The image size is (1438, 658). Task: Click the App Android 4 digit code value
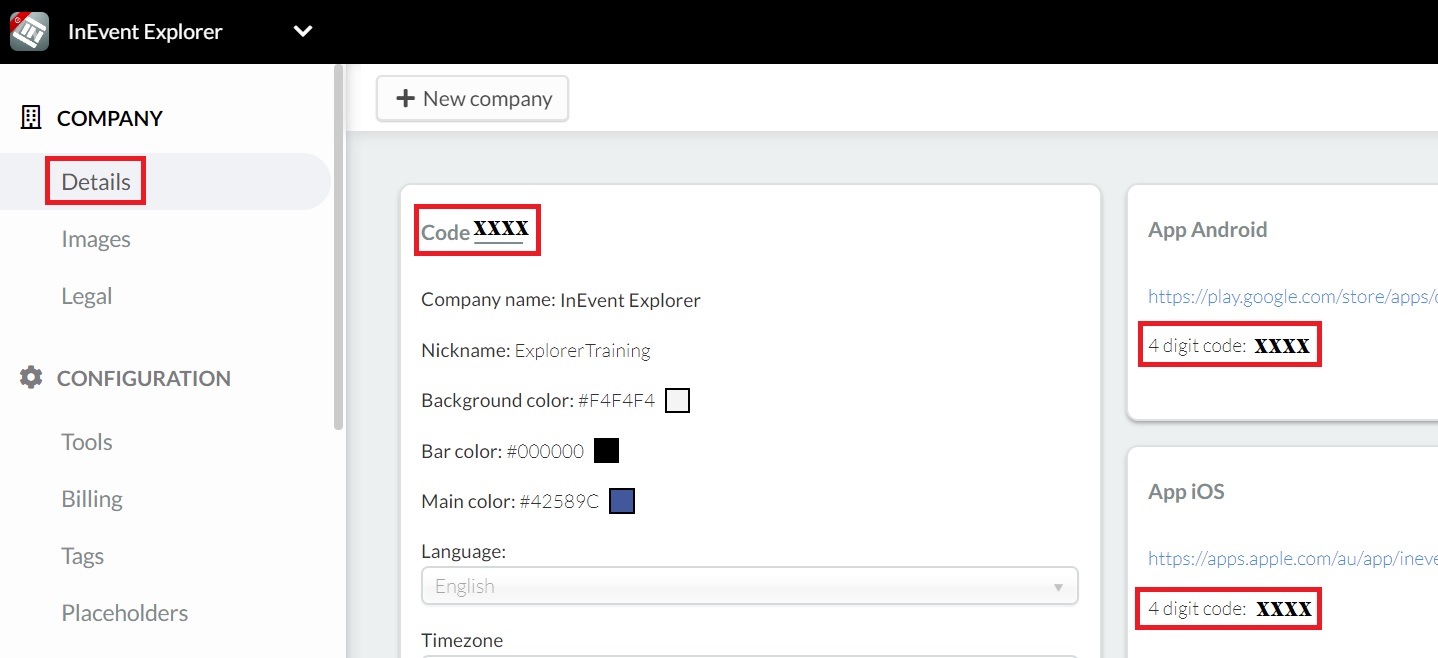[x=1282, y=346]
